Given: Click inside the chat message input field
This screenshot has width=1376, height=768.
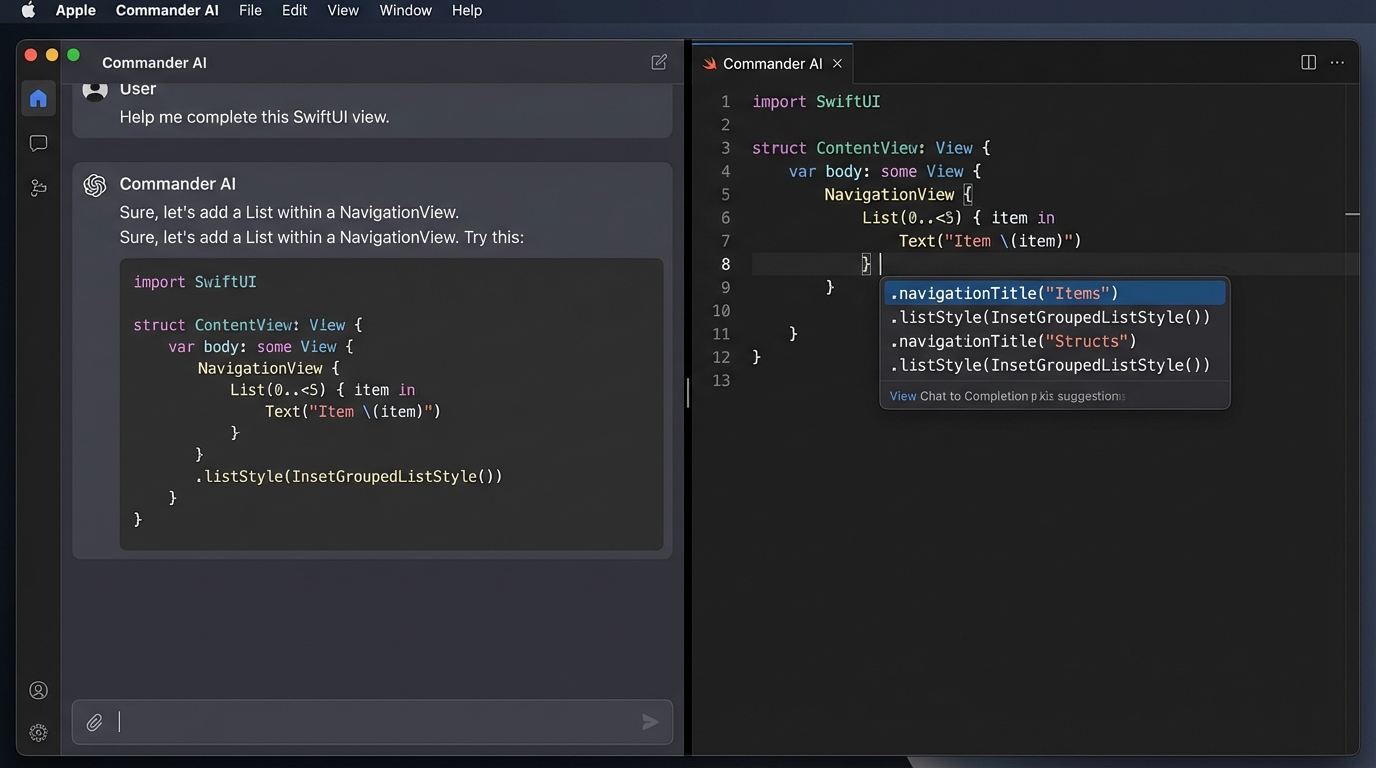Looking at the screenshot, I should pos(370,722).
